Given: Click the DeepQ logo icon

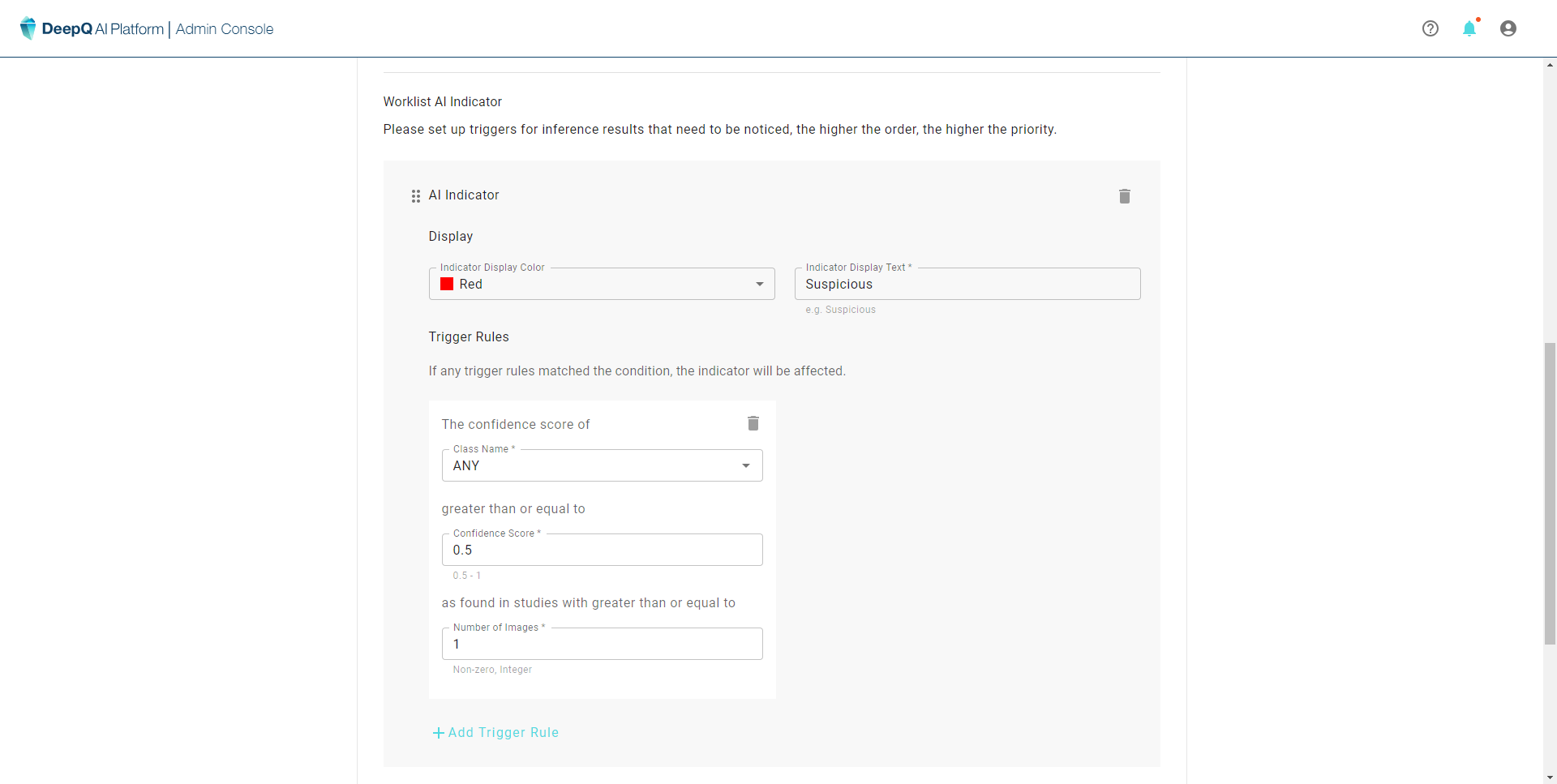Looking at the screenshot, I should pos(28,28).
